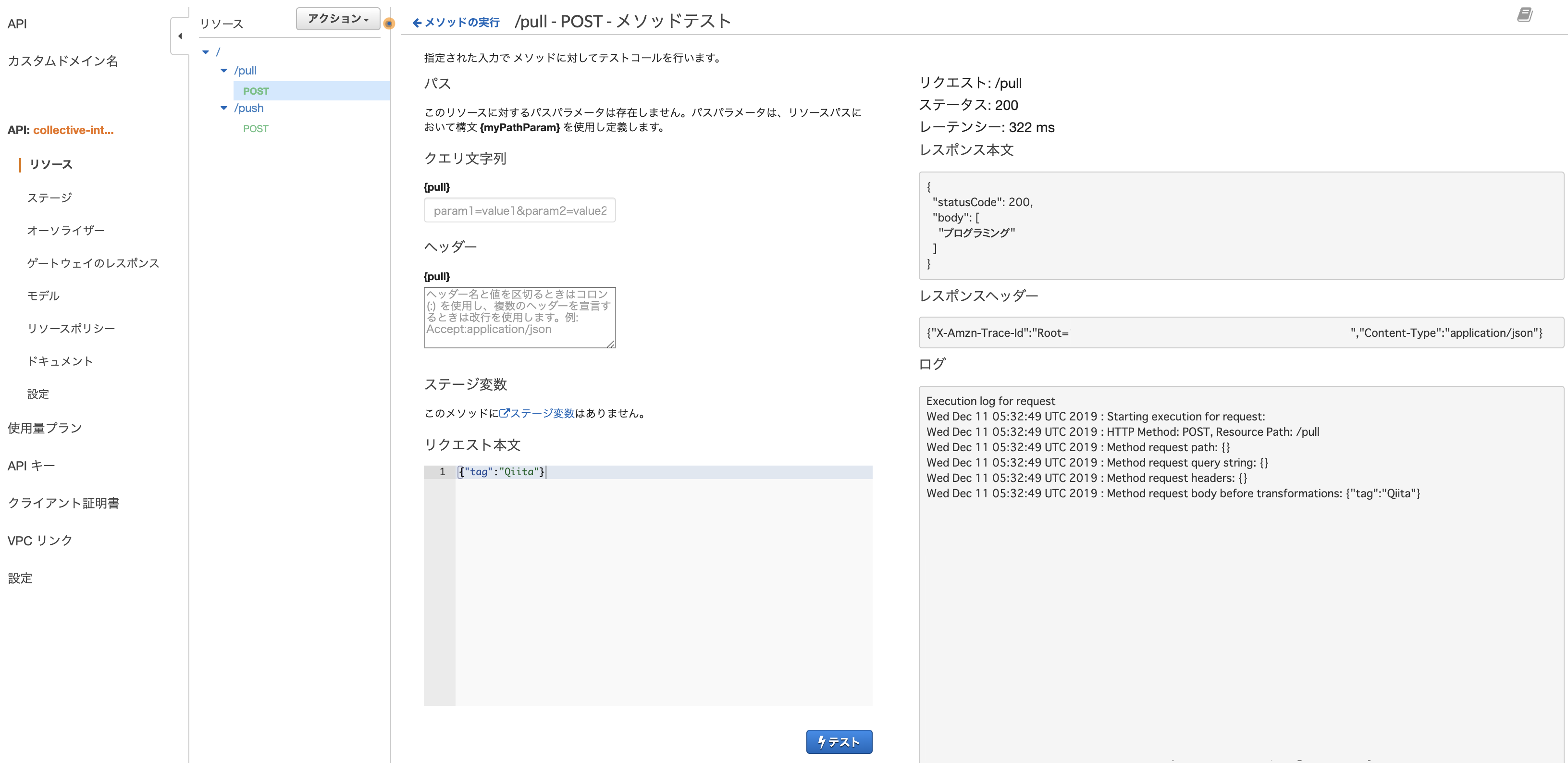Image resolution: width=1568 pixels, height=763 pixels.
Task: Click the リクエスト: /pull text
Action: click(x=970, y=83)
